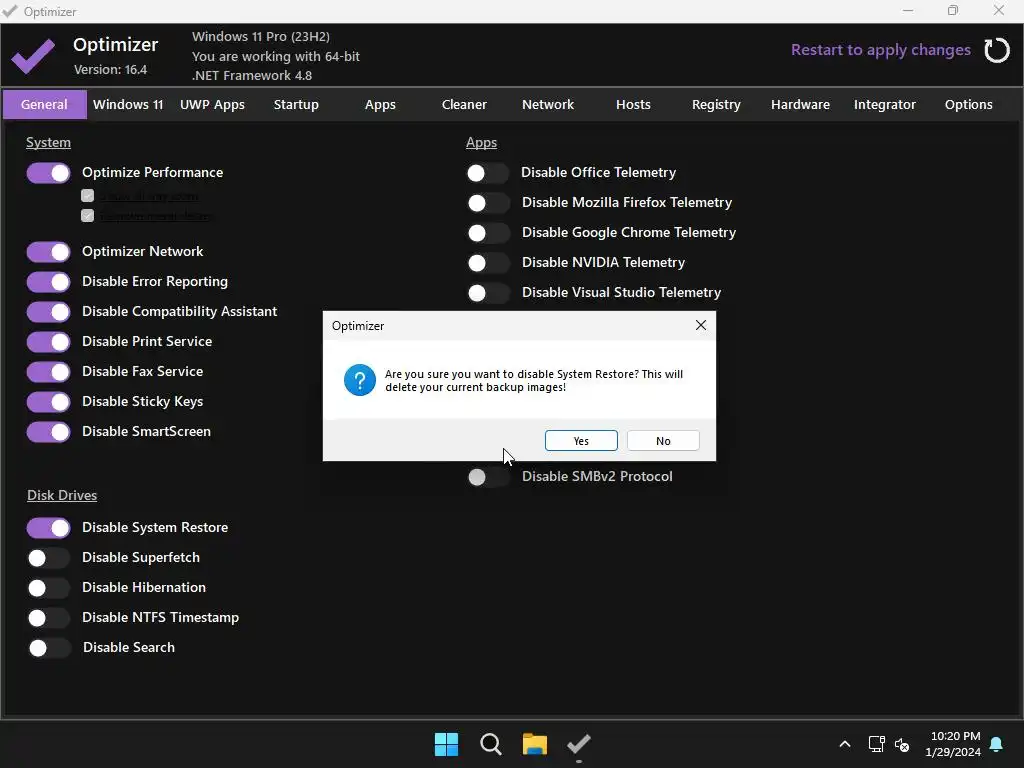Click the Apps section heading
Screen dimensions: 1024x768
(481, 142)
